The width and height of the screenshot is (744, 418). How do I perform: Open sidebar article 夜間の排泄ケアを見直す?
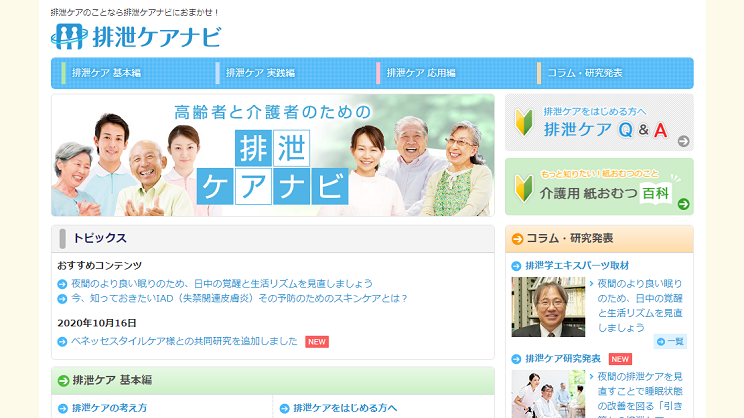click(640, 394)
